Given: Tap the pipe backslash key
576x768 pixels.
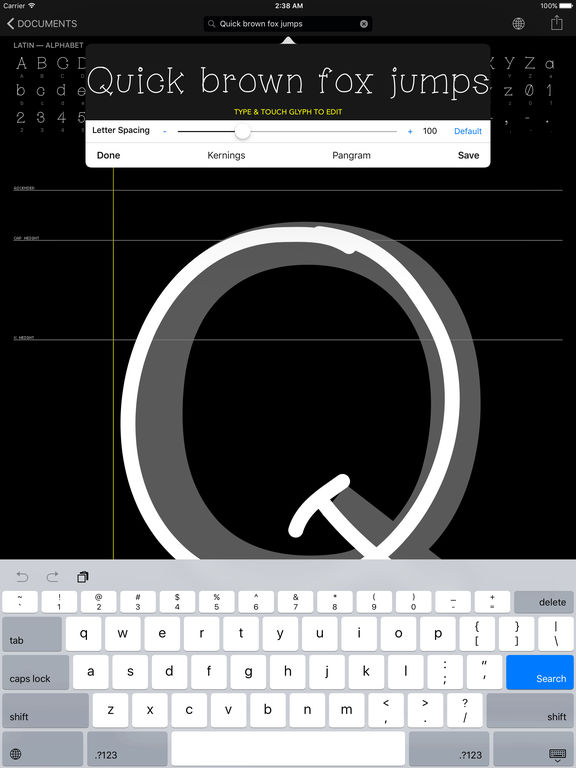Looking at the screenshot, I should click(x=555, y=633).
